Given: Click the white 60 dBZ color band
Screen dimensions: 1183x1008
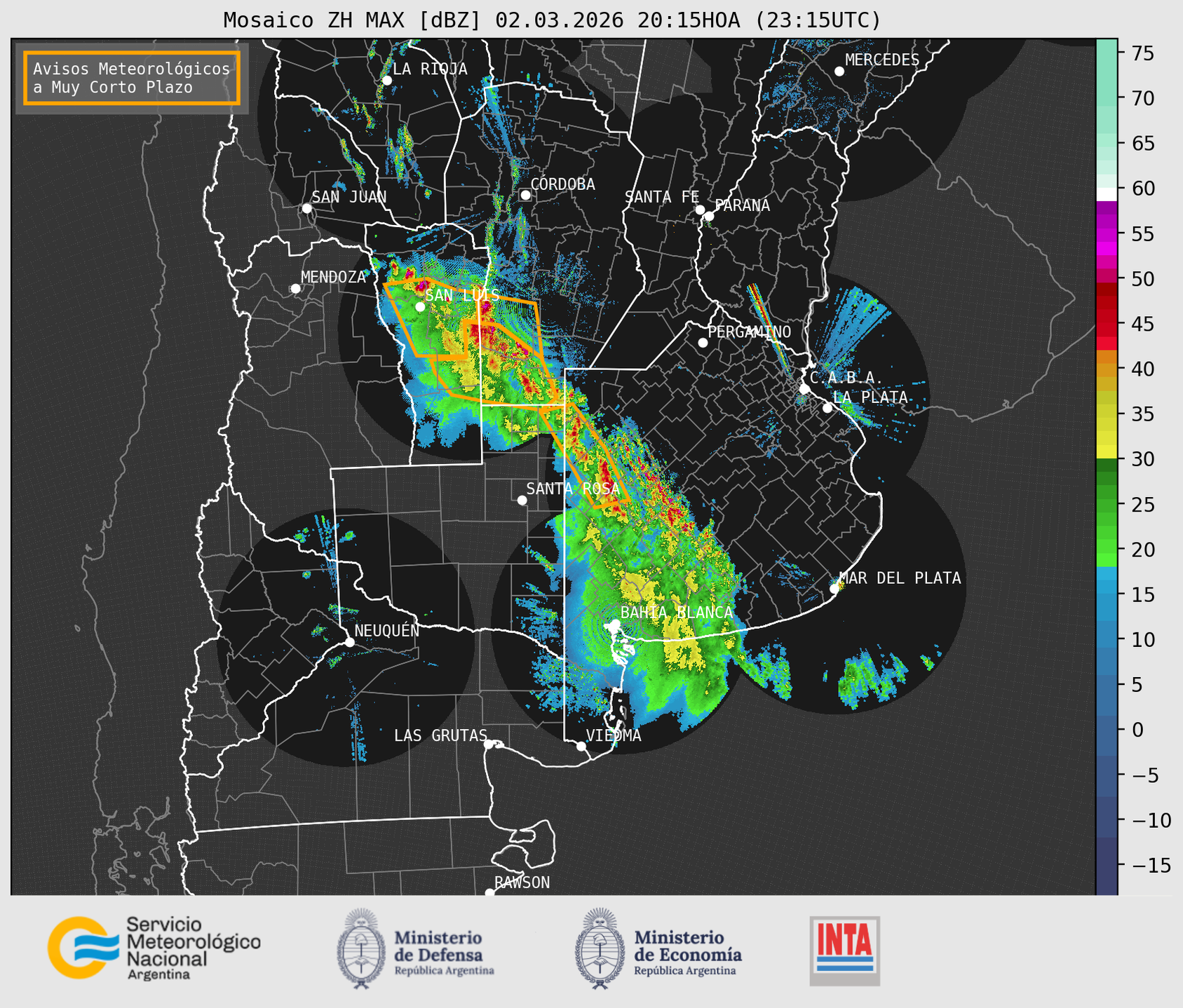Looking at the screenshot, I should (1106, 194).
